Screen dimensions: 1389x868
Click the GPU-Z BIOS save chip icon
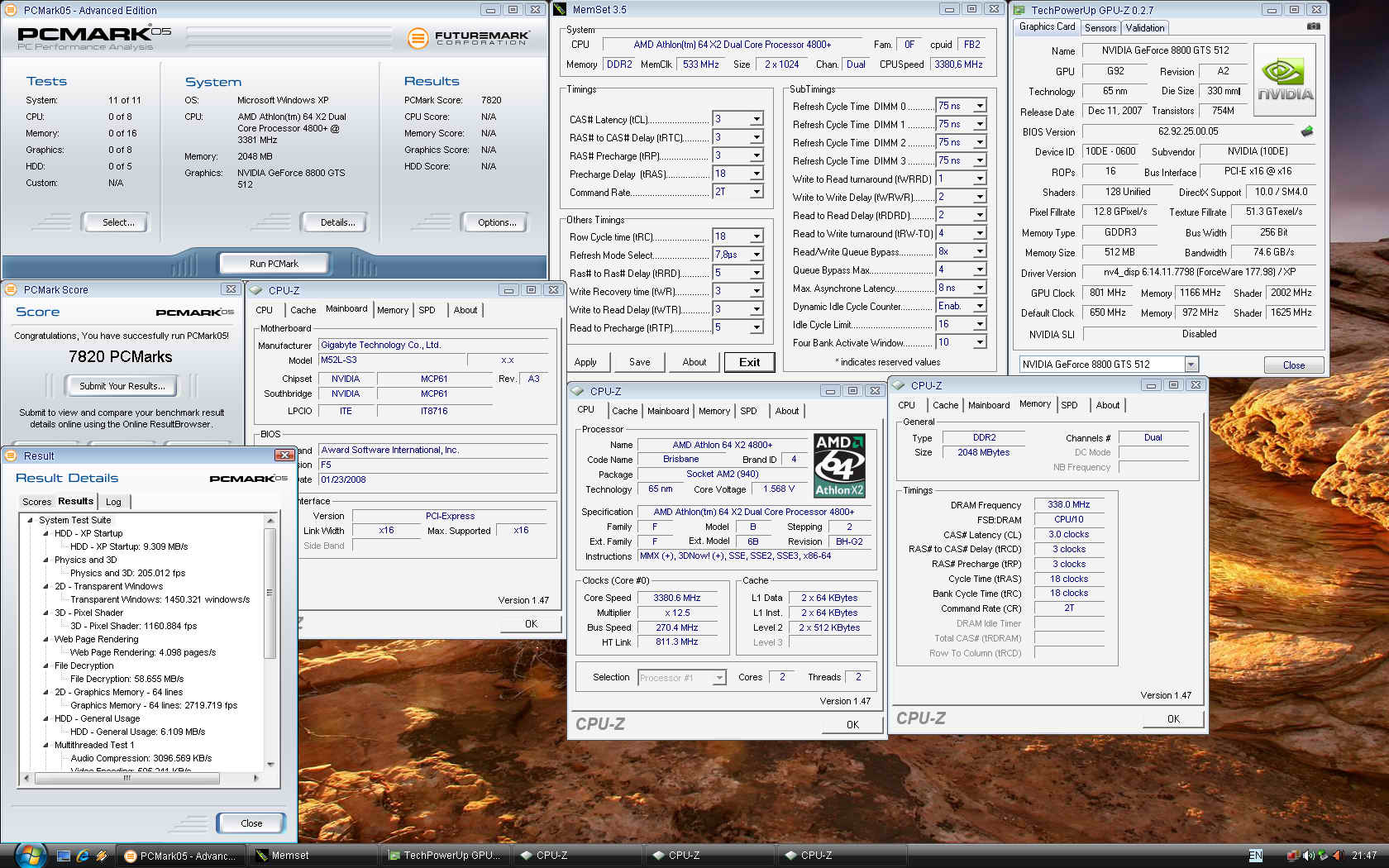[1306, 131]
